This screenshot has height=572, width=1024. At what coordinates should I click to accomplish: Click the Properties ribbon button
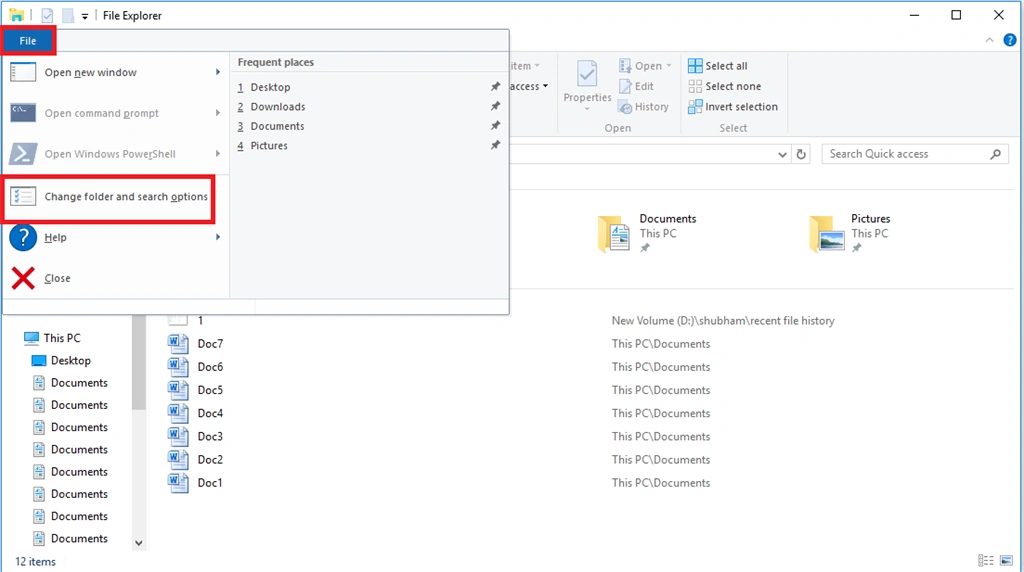(587, 85)
